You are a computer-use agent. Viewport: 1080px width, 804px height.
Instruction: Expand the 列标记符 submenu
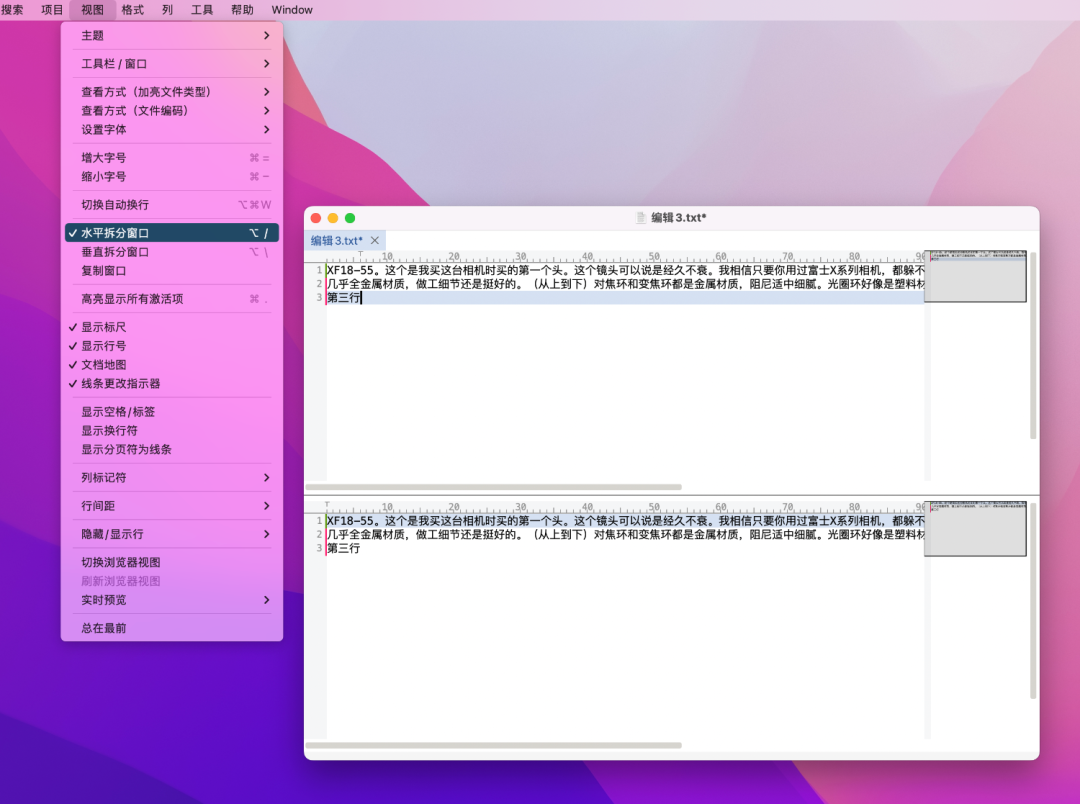172,477
